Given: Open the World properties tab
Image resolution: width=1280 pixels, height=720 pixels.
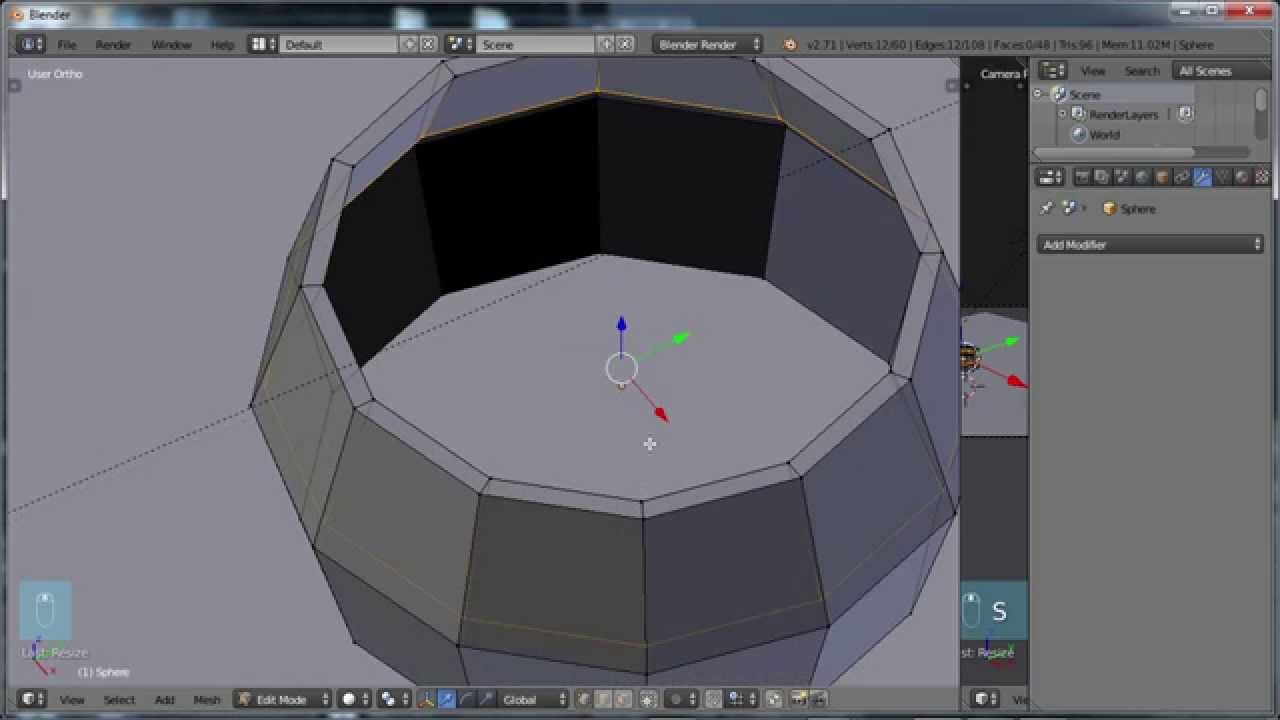Looking at the screenshot, I should point(1142,177).
